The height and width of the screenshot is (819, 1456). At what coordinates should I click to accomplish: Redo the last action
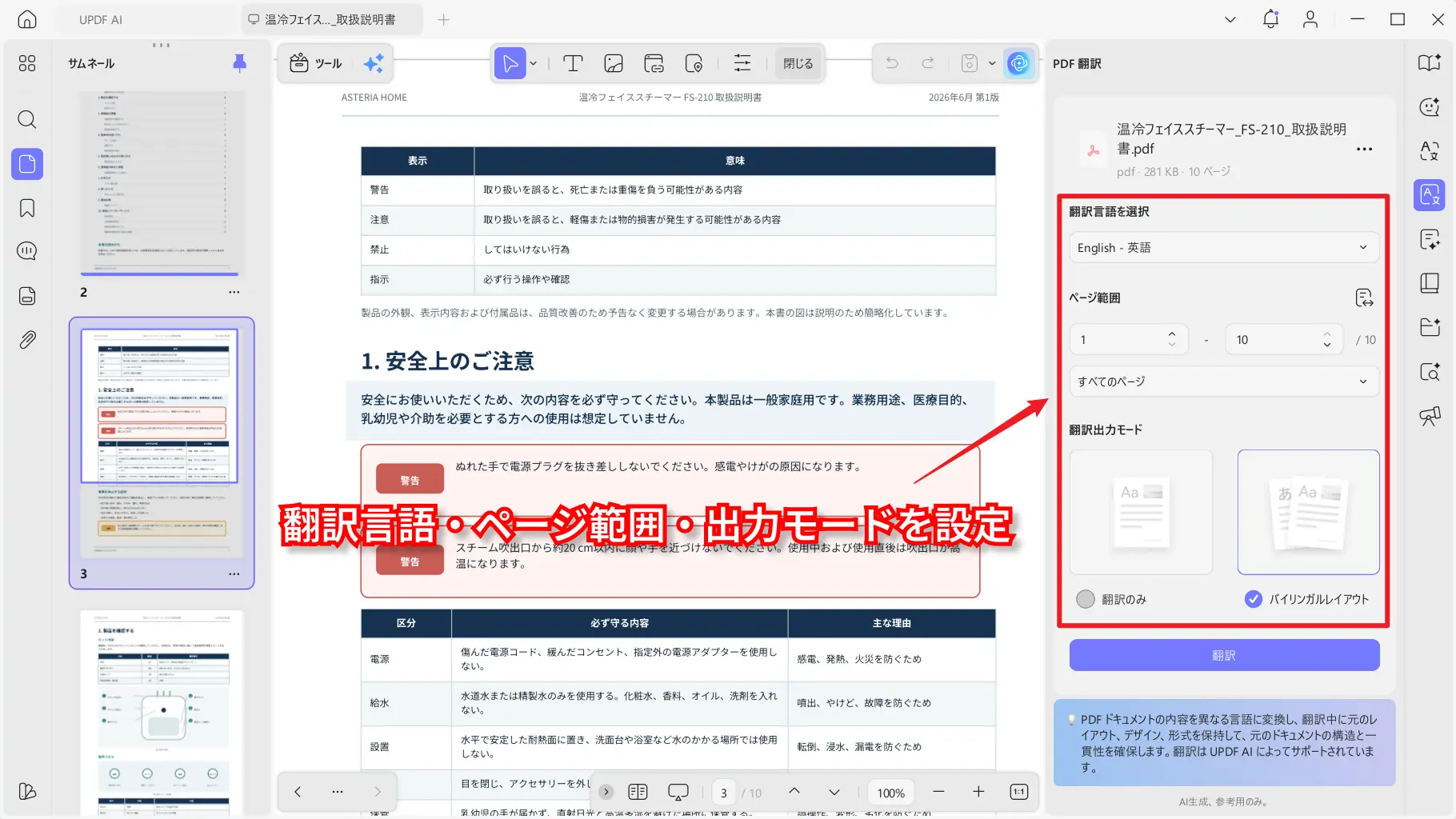[x=928, y=63]
